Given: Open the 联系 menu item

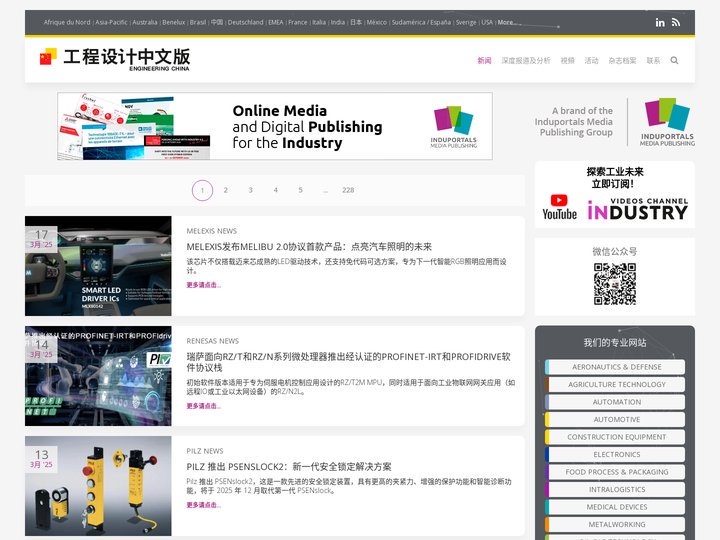Looking at the screenshot, I should (653, 61).
